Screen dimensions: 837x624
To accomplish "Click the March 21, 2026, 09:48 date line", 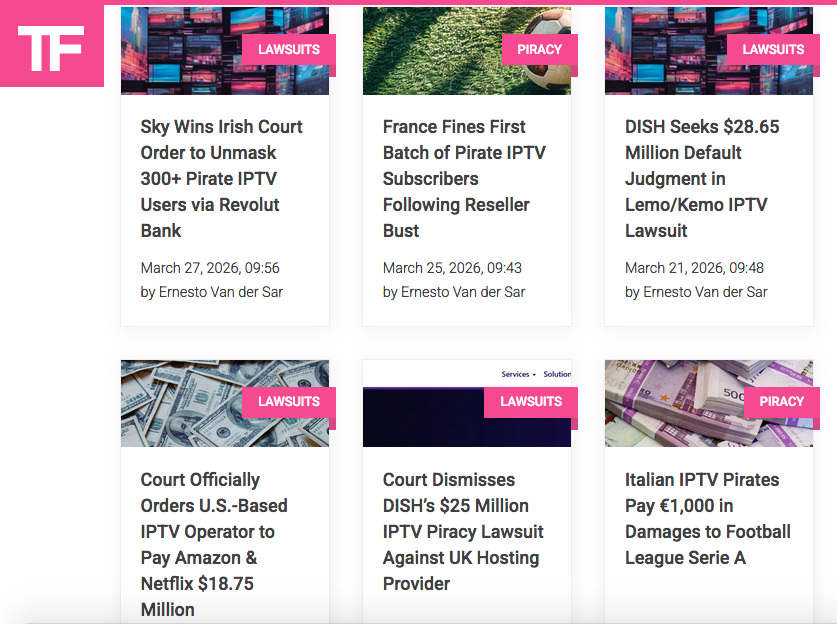I will click(694, 267).
